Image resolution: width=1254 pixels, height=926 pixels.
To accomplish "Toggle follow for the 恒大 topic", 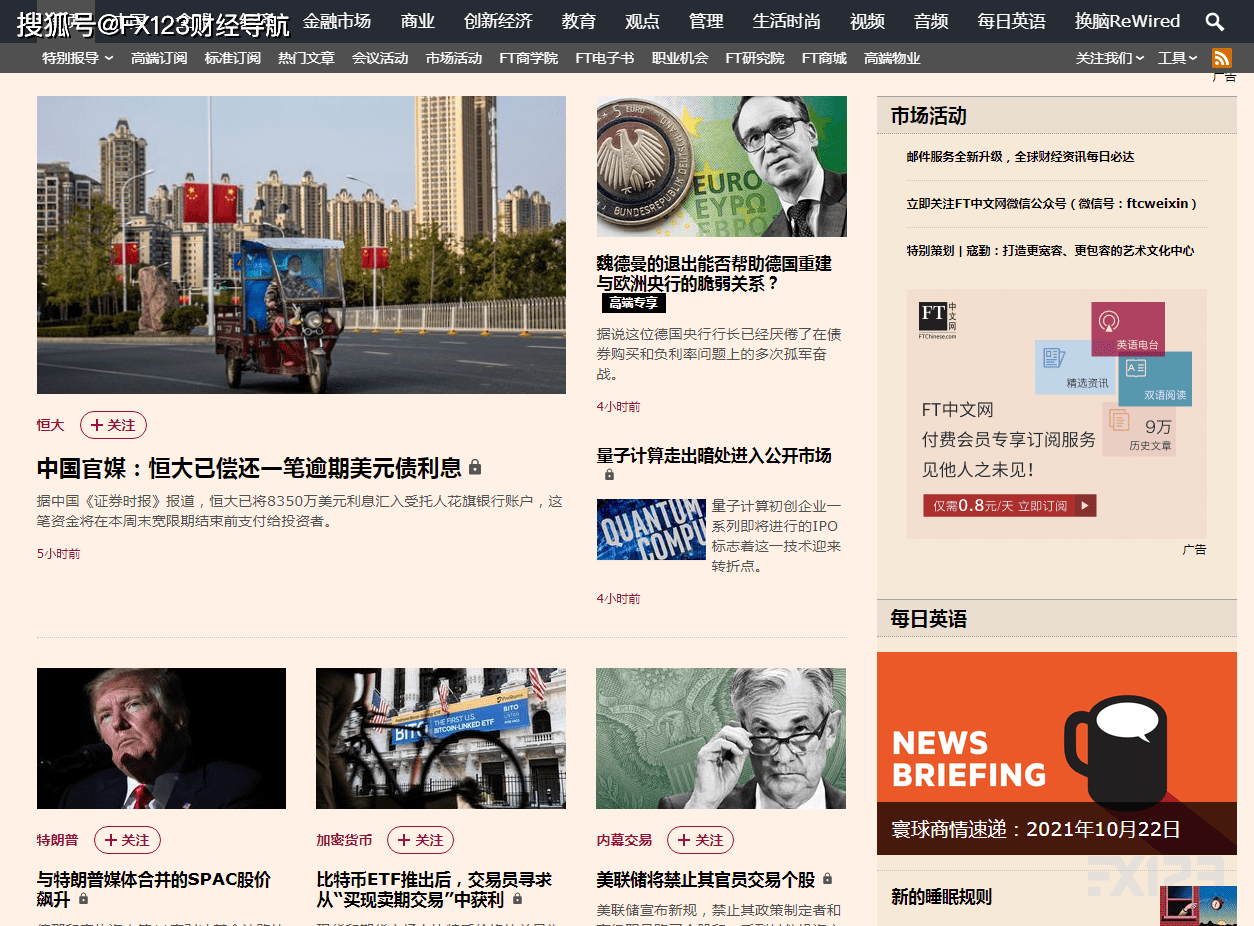I will 113,425.
